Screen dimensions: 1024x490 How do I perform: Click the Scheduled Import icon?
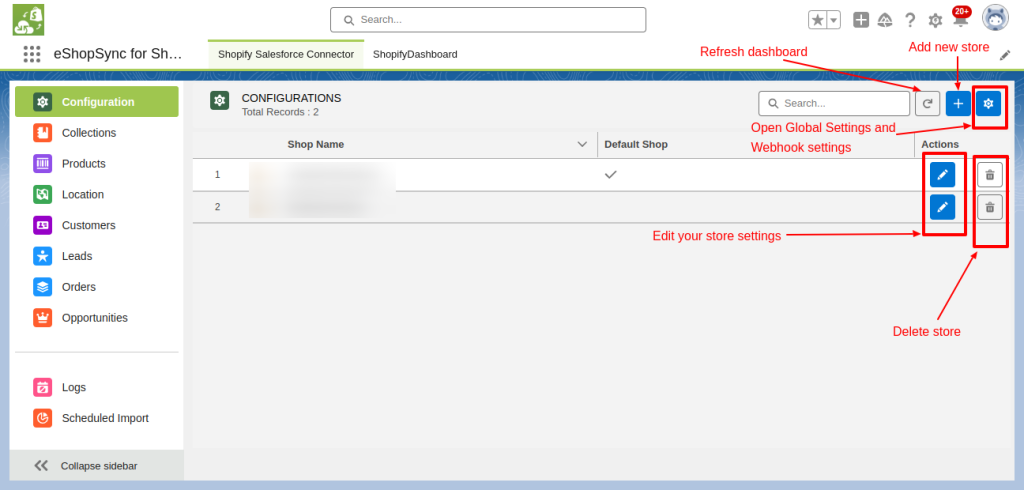(x=42, y=418)
